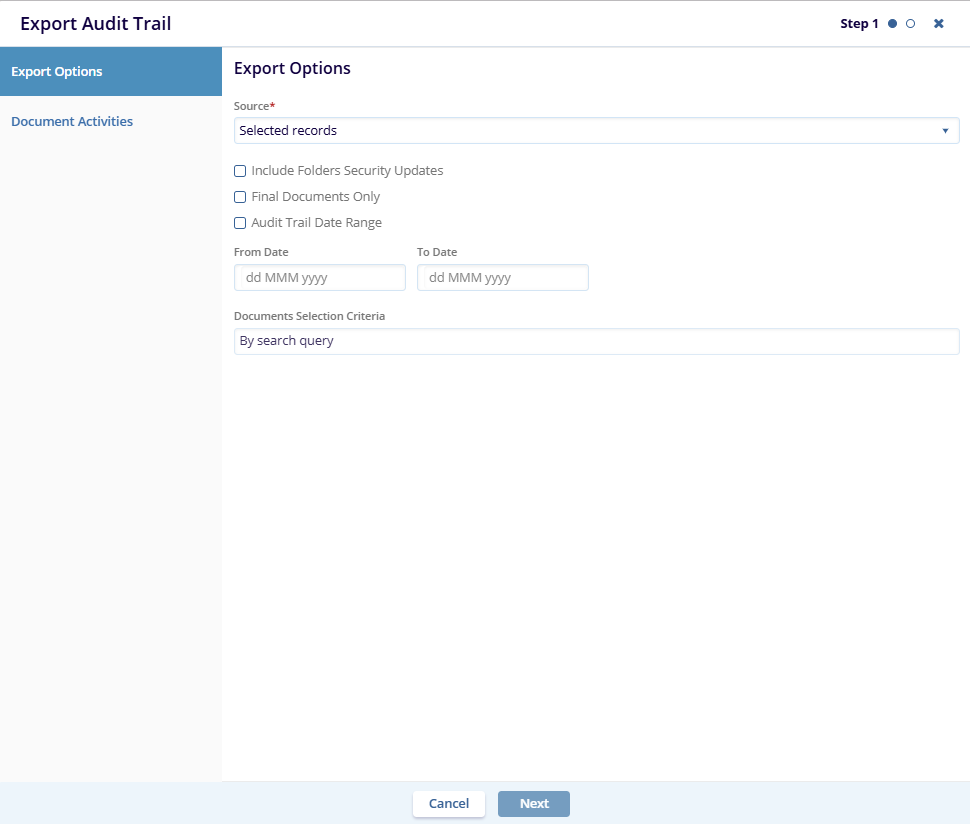Enable Include Folders Security Updates checkbox
Image resolution: width=970 pixels, height=824 pixels.
click(x=240, y=171)
